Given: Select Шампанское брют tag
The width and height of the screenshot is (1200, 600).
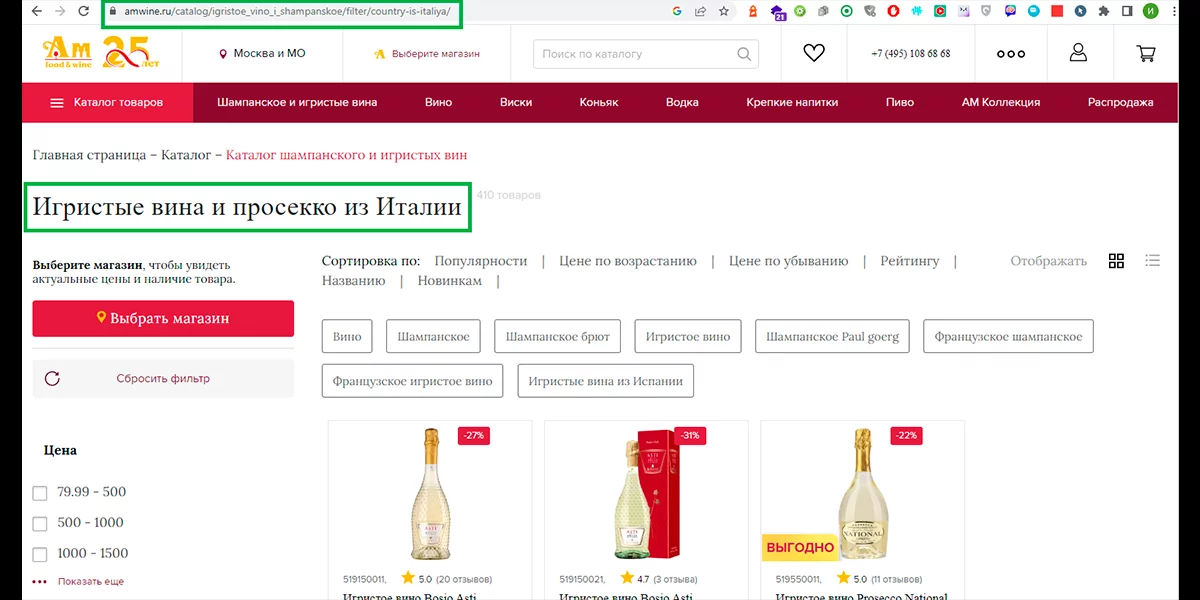Looking at the screenshot, I should (x=558, y=337).
